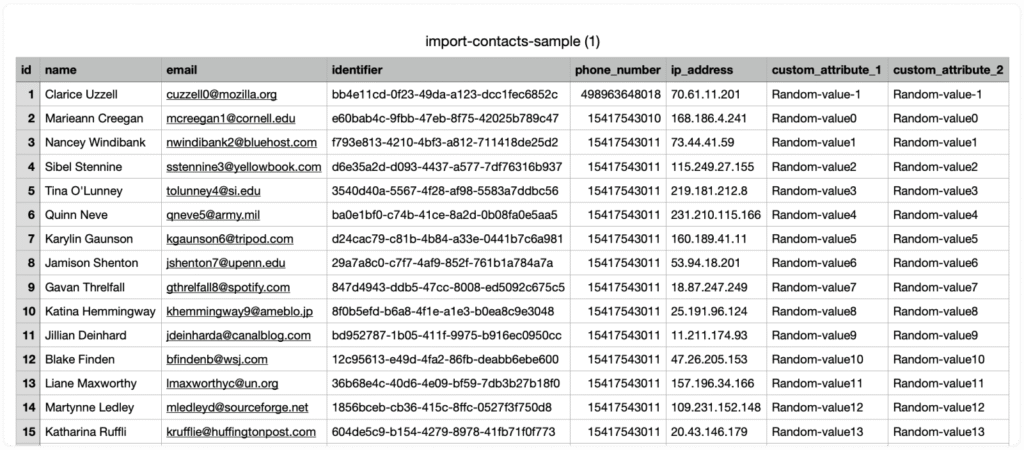Click the table title import-contacts-sample (1)
The width and height of the screenshot is (1024, 450).
tap(511, 41)
